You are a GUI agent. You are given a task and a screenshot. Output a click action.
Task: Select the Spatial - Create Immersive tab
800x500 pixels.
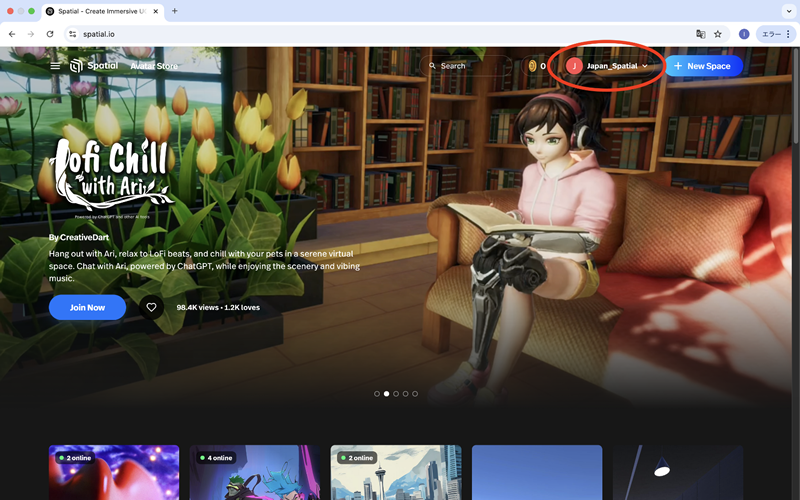click(x=102, y=11)
